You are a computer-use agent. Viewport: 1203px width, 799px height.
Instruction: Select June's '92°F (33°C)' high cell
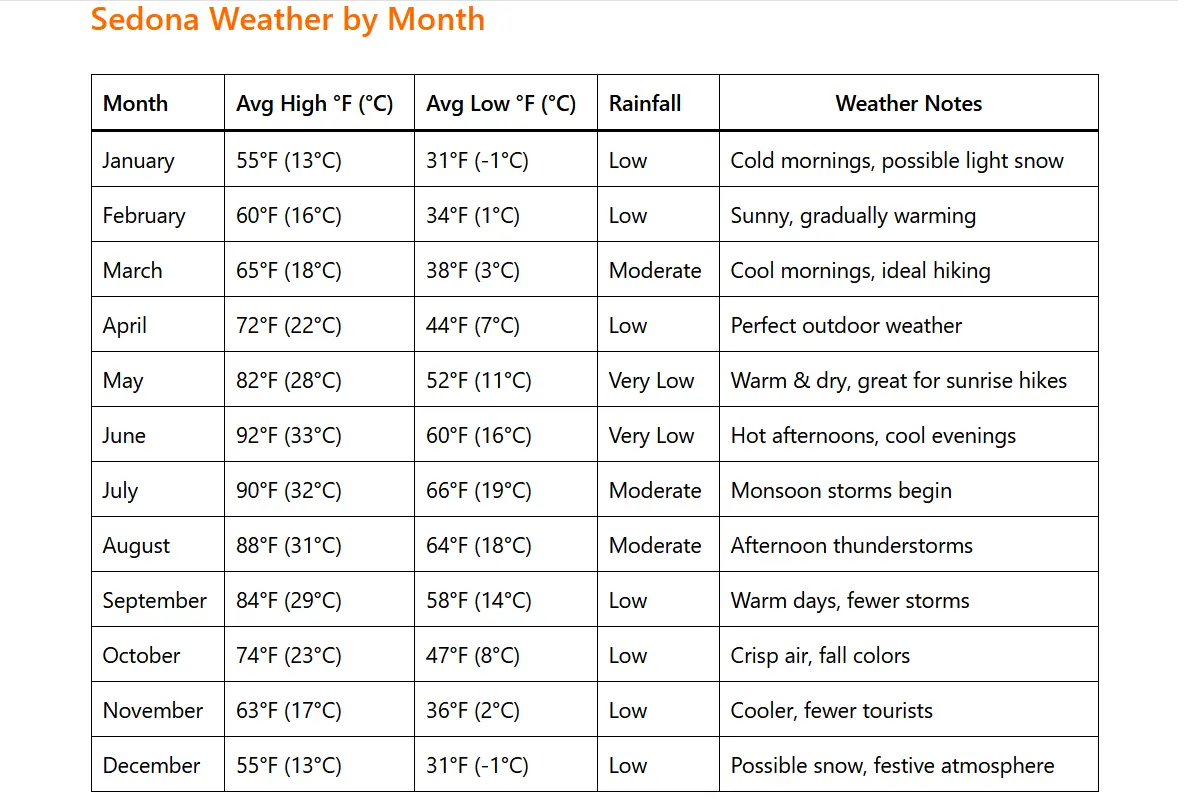[x=289, y=435]
